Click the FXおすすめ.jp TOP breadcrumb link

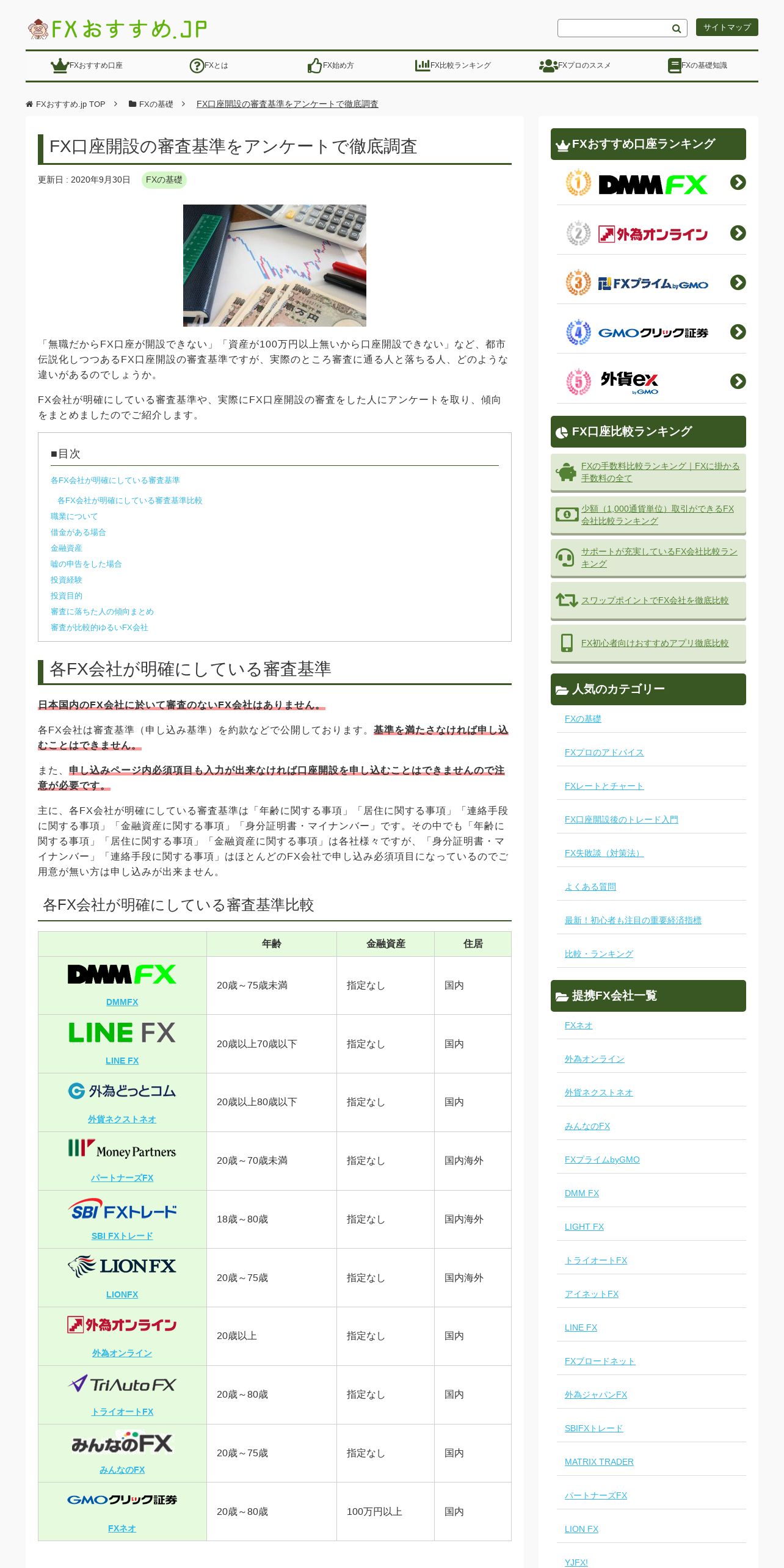pyautogui.click(x=70, y=104)
